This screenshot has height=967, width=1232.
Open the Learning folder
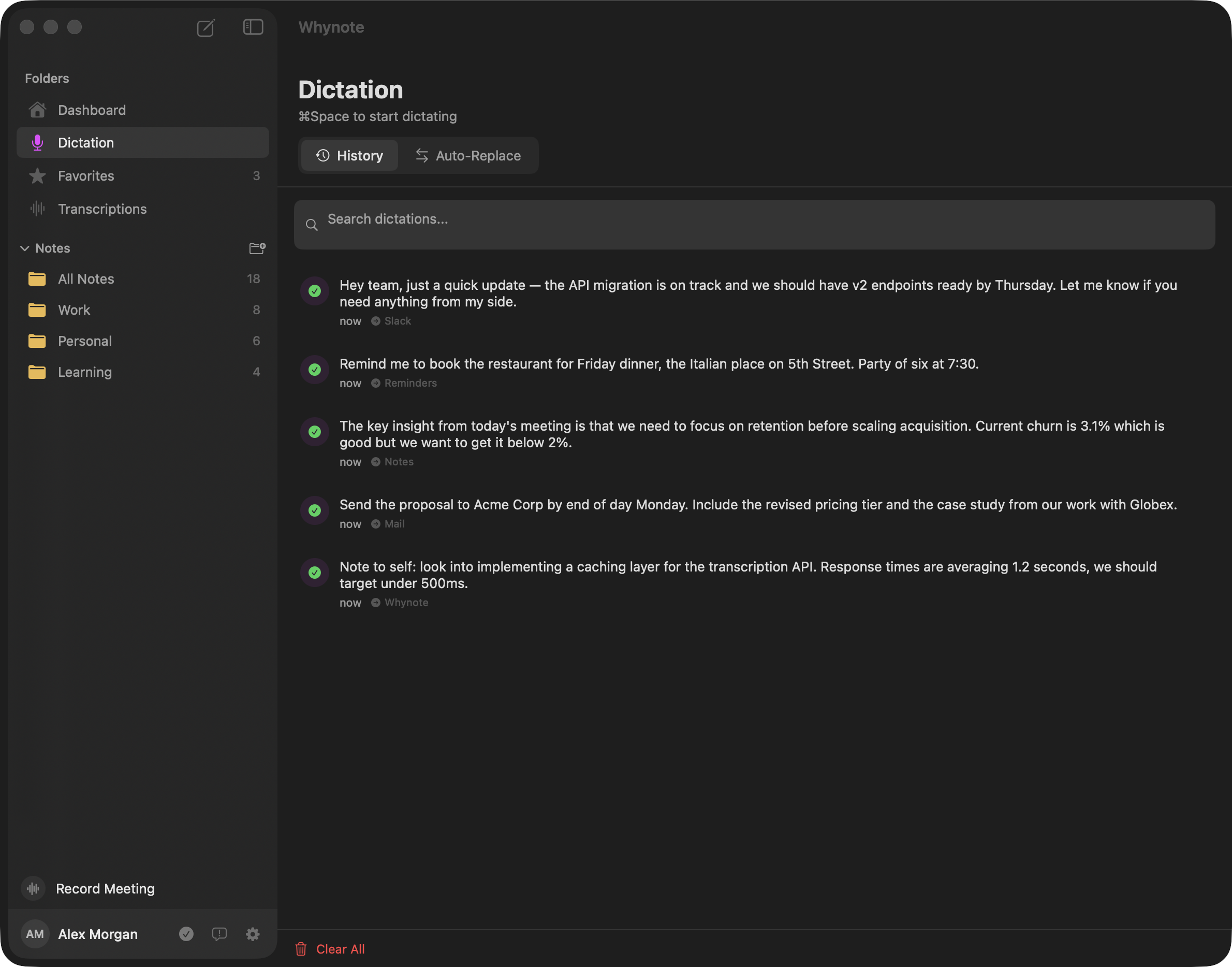pos(143,372)
